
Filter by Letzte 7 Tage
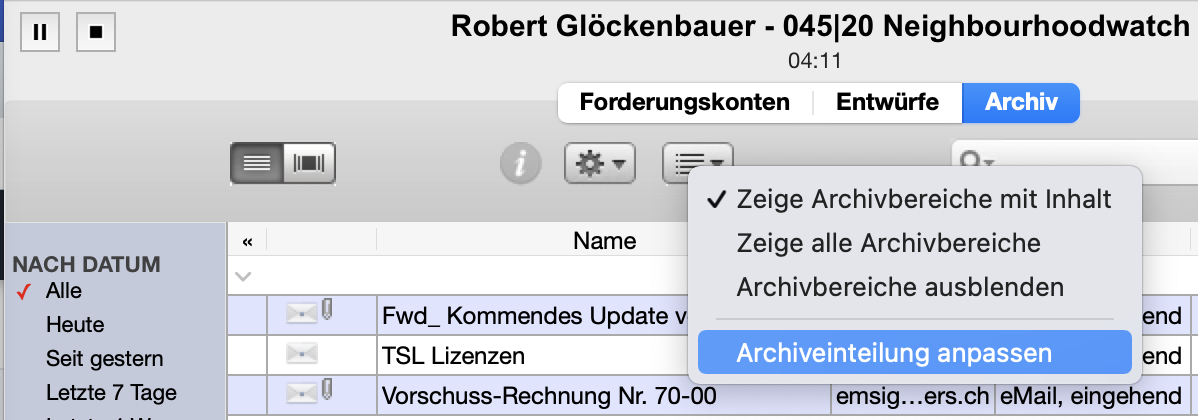111,393
